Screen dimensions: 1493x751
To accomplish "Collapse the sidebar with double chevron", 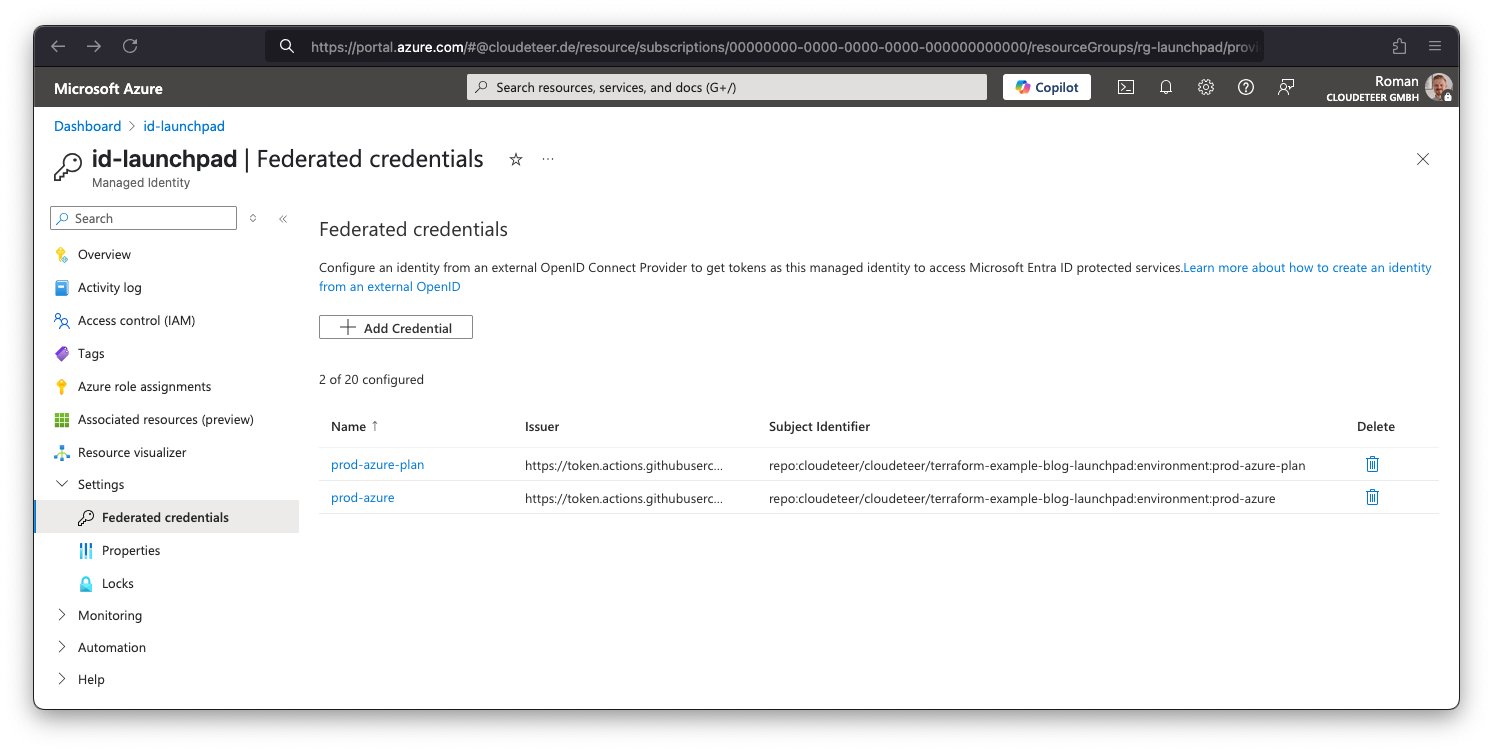I will click(x=283, y=218).
